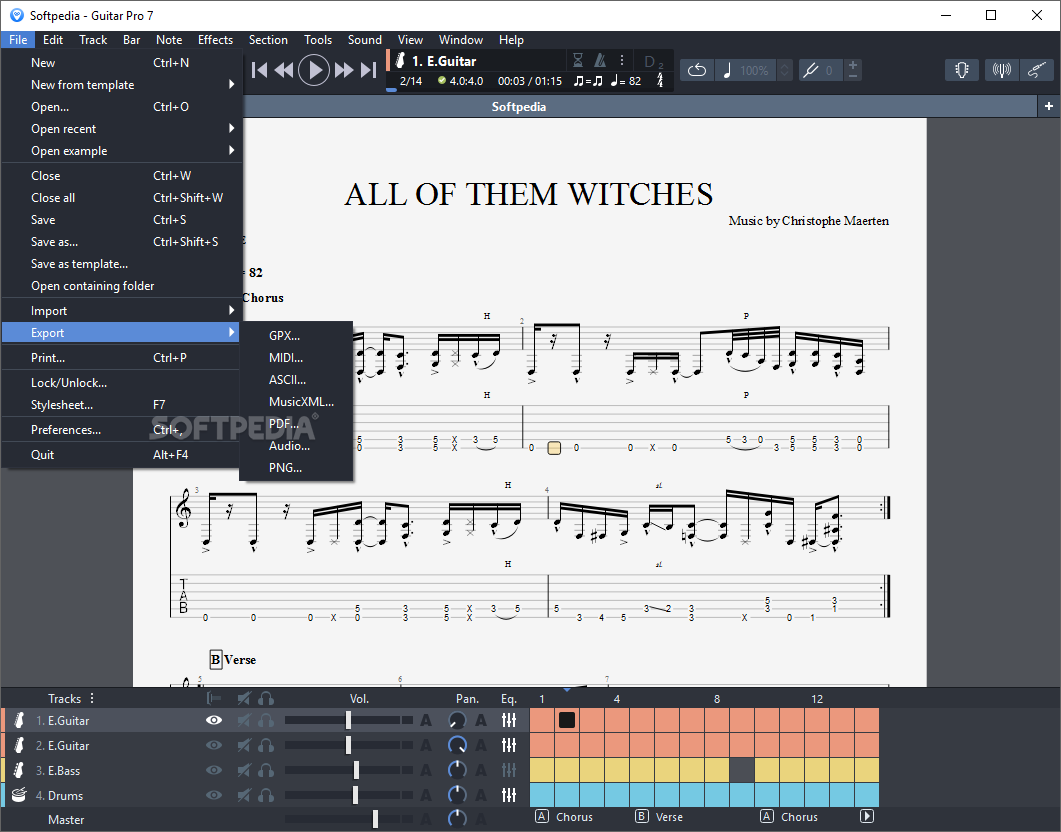The width and height of the screenshot is (1061, 832).
Task: Click the loop playback icon
Action: point(697,70)
